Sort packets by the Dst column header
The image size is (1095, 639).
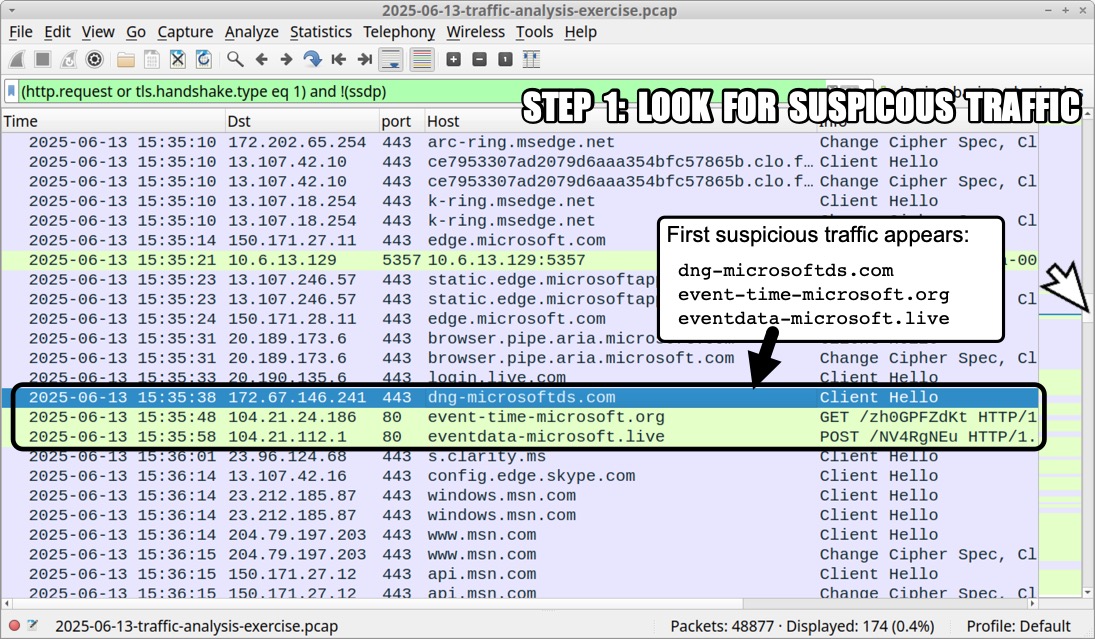point(302,122)
